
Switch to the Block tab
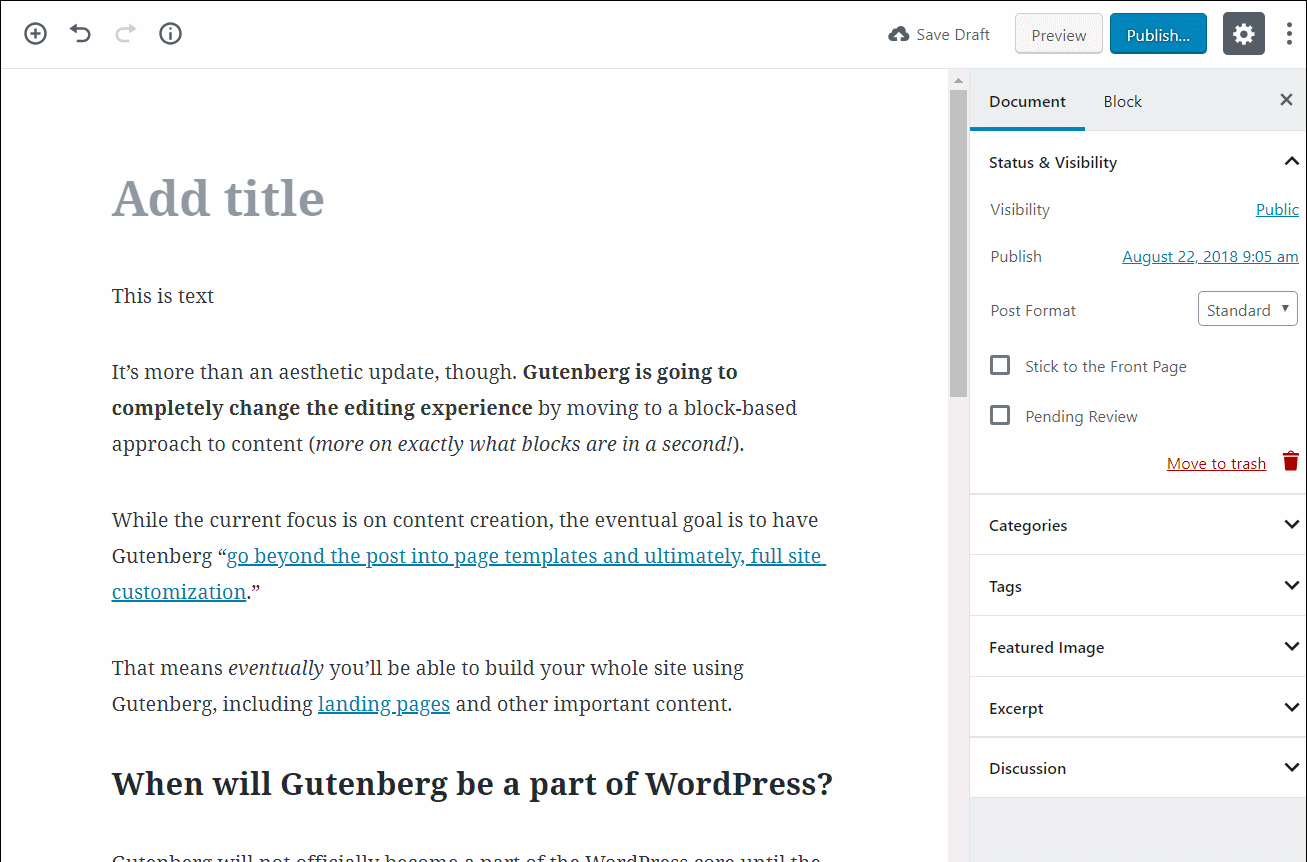pyautogui.click(x=1122, y=101)
